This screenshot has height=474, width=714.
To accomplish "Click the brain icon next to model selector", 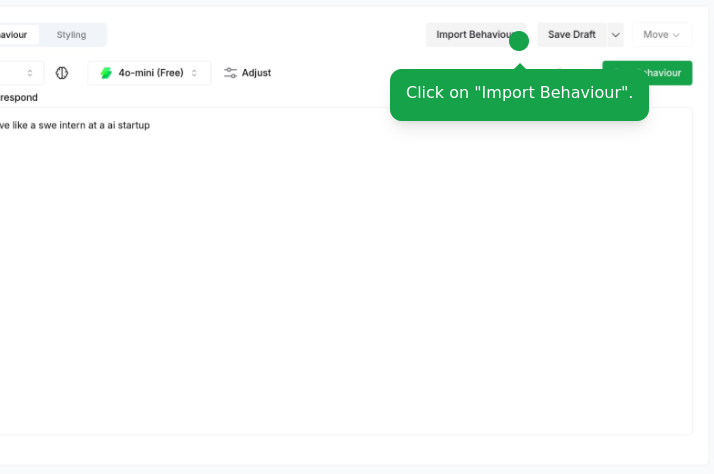I will click(x=62, y=73).
